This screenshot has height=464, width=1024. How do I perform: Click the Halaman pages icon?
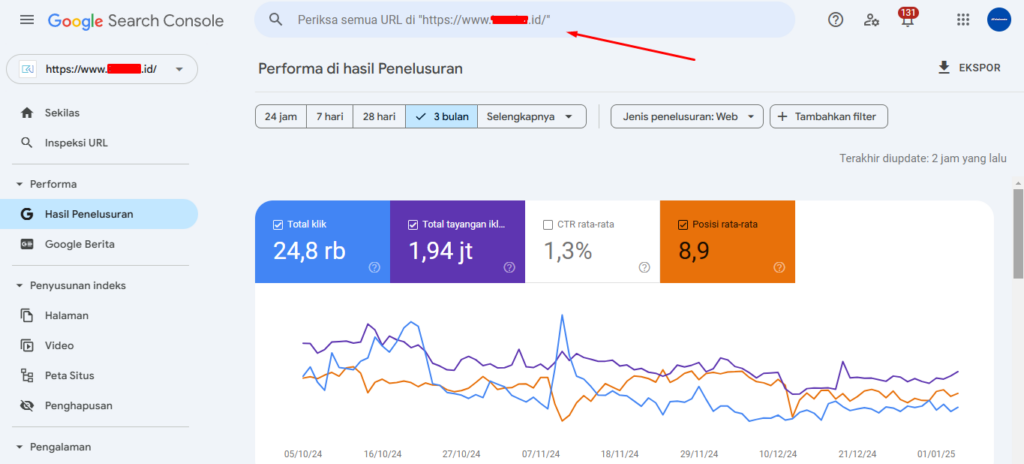coord(27,316)
